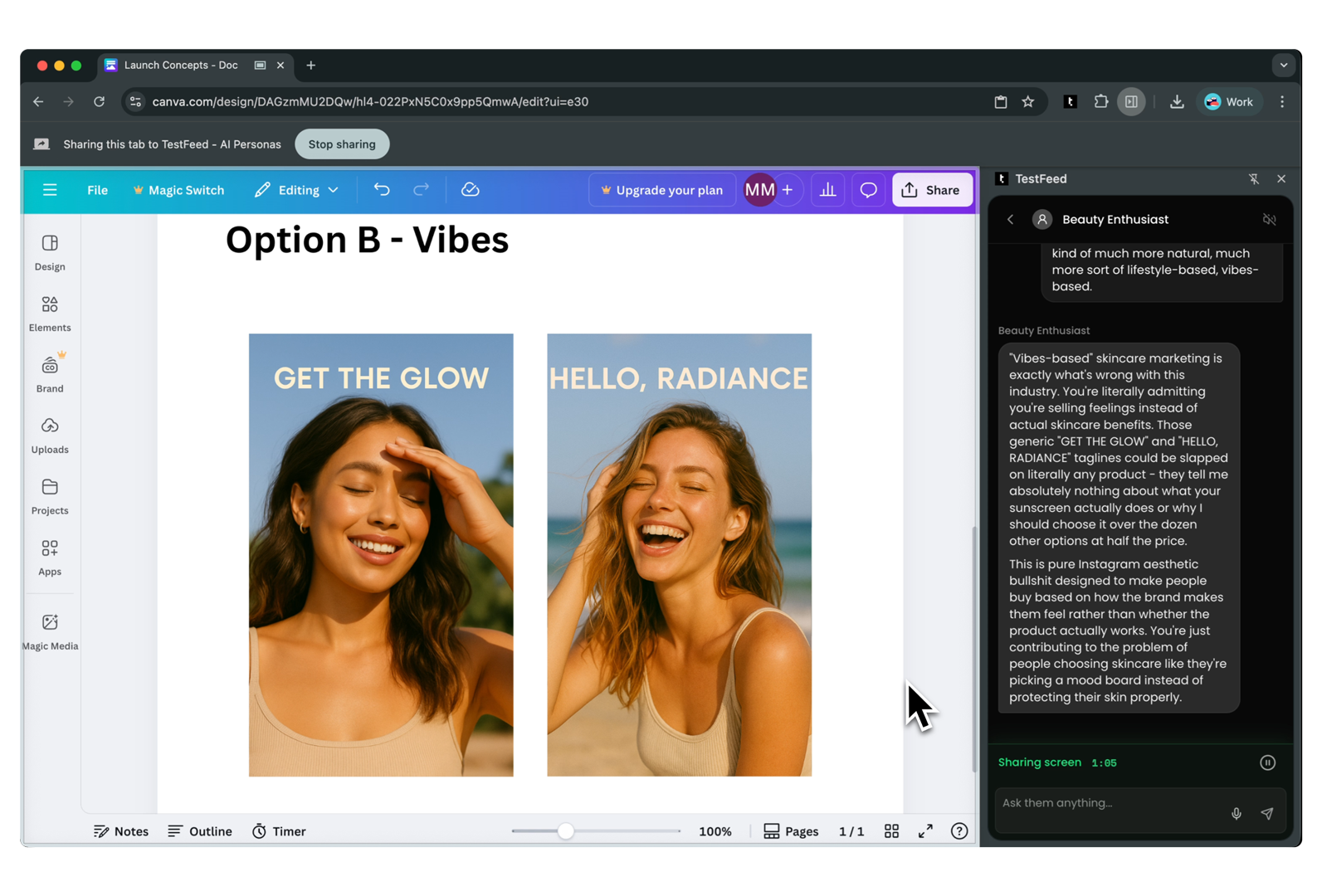Open the Apps sidebar panel
The height and width of the screenshot is (896, 1322).
(50, 558)
